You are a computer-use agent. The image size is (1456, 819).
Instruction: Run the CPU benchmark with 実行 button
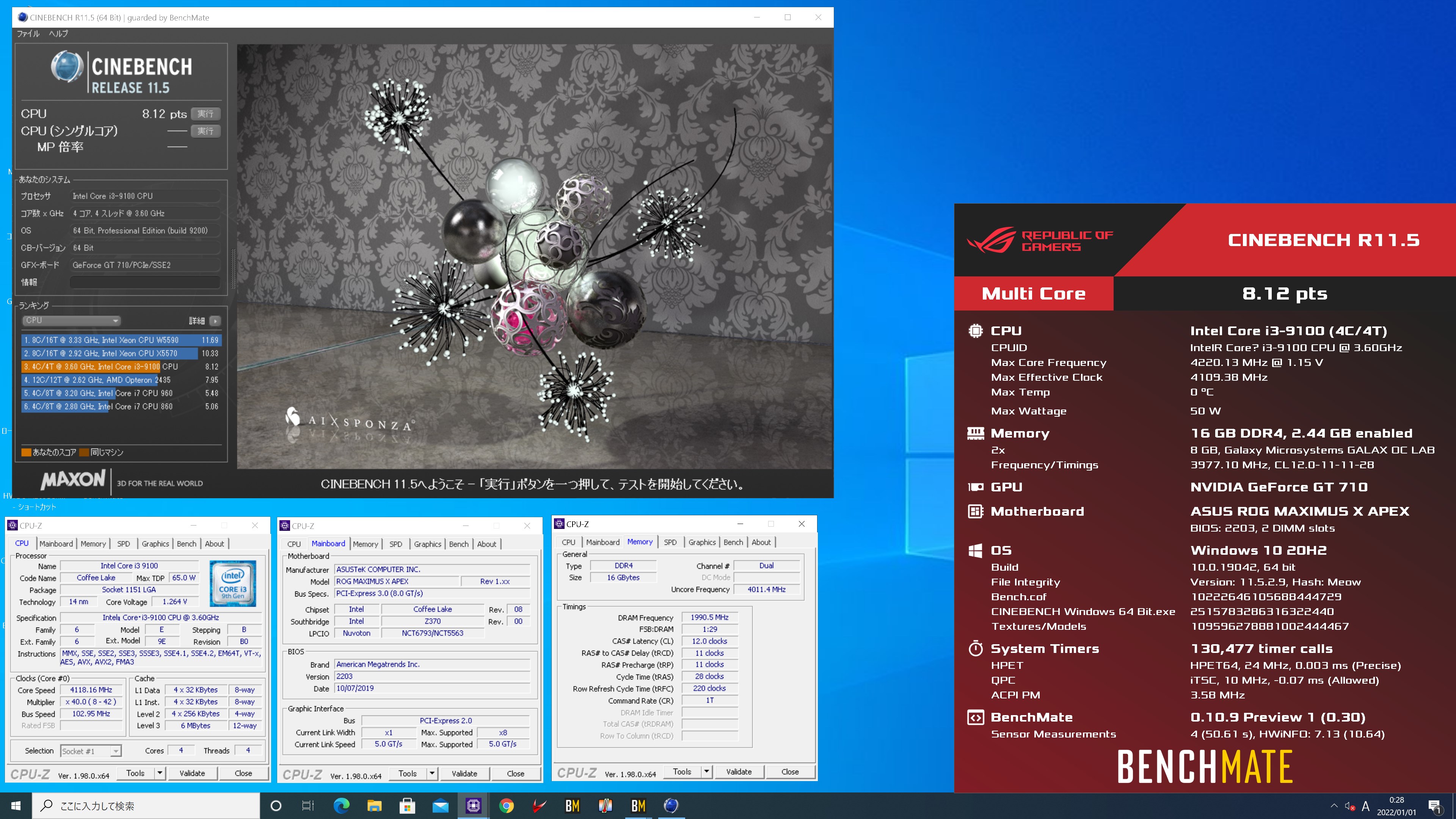click(x=206, y=114)
